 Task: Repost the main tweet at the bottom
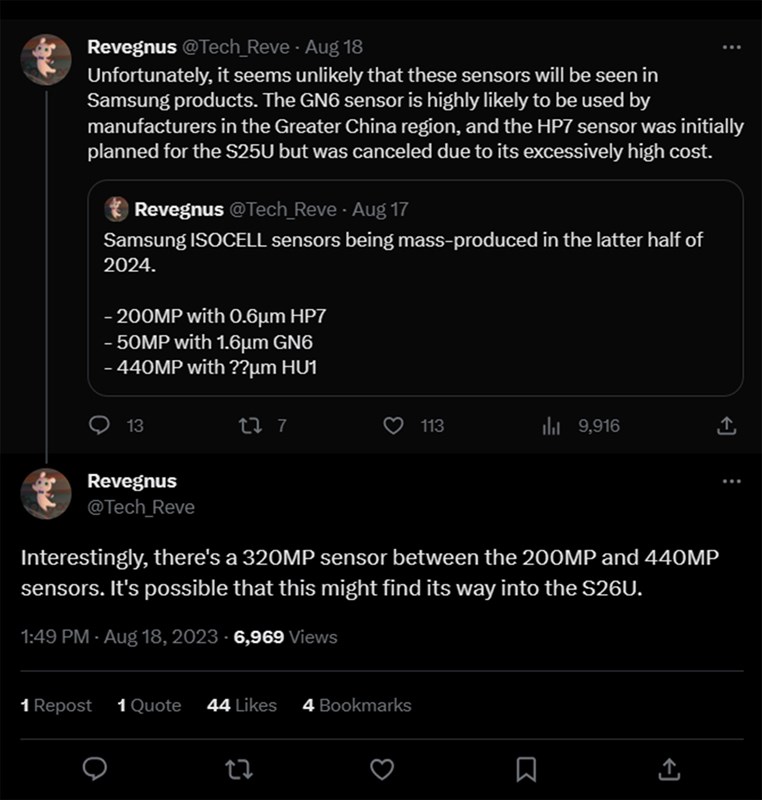tap(240, 768)
